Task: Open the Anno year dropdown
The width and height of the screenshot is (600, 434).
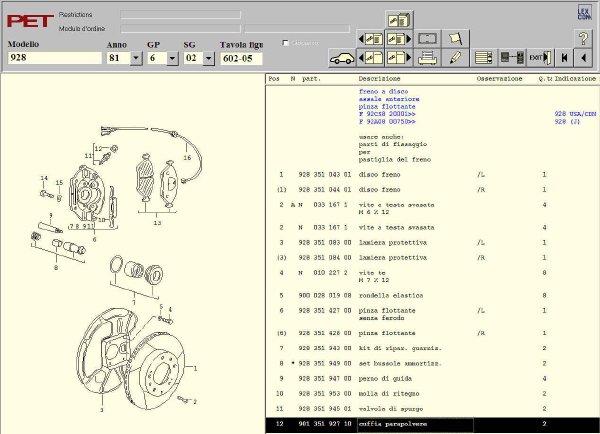Action: (x=136, y=59)
